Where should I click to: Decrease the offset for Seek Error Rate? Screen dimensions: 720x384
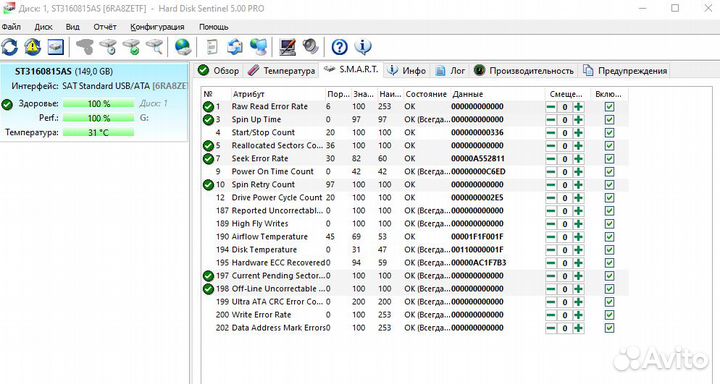click(x=551, y=158)
